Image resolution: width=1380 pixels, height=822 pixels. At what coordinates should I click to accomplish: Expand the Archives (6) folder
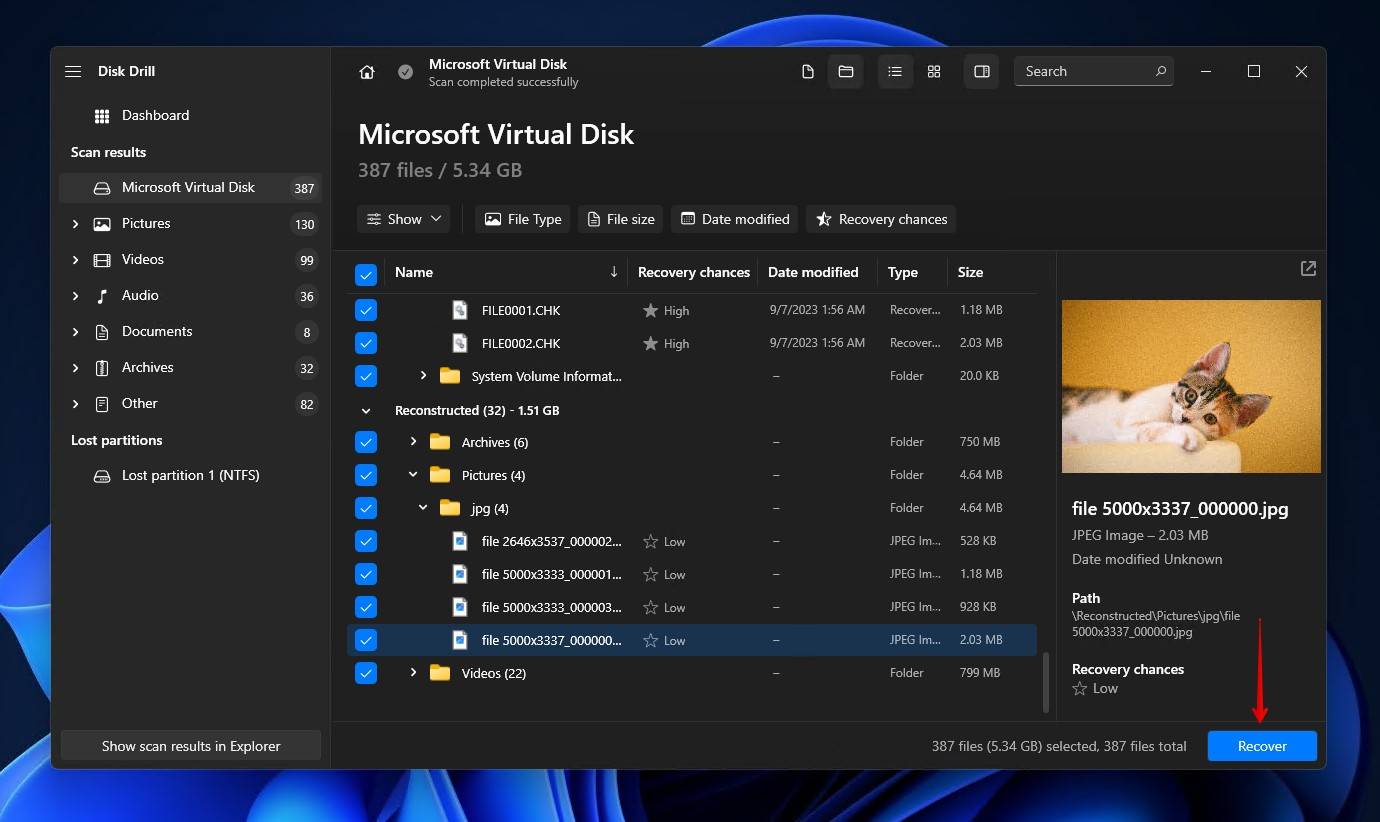413,442
